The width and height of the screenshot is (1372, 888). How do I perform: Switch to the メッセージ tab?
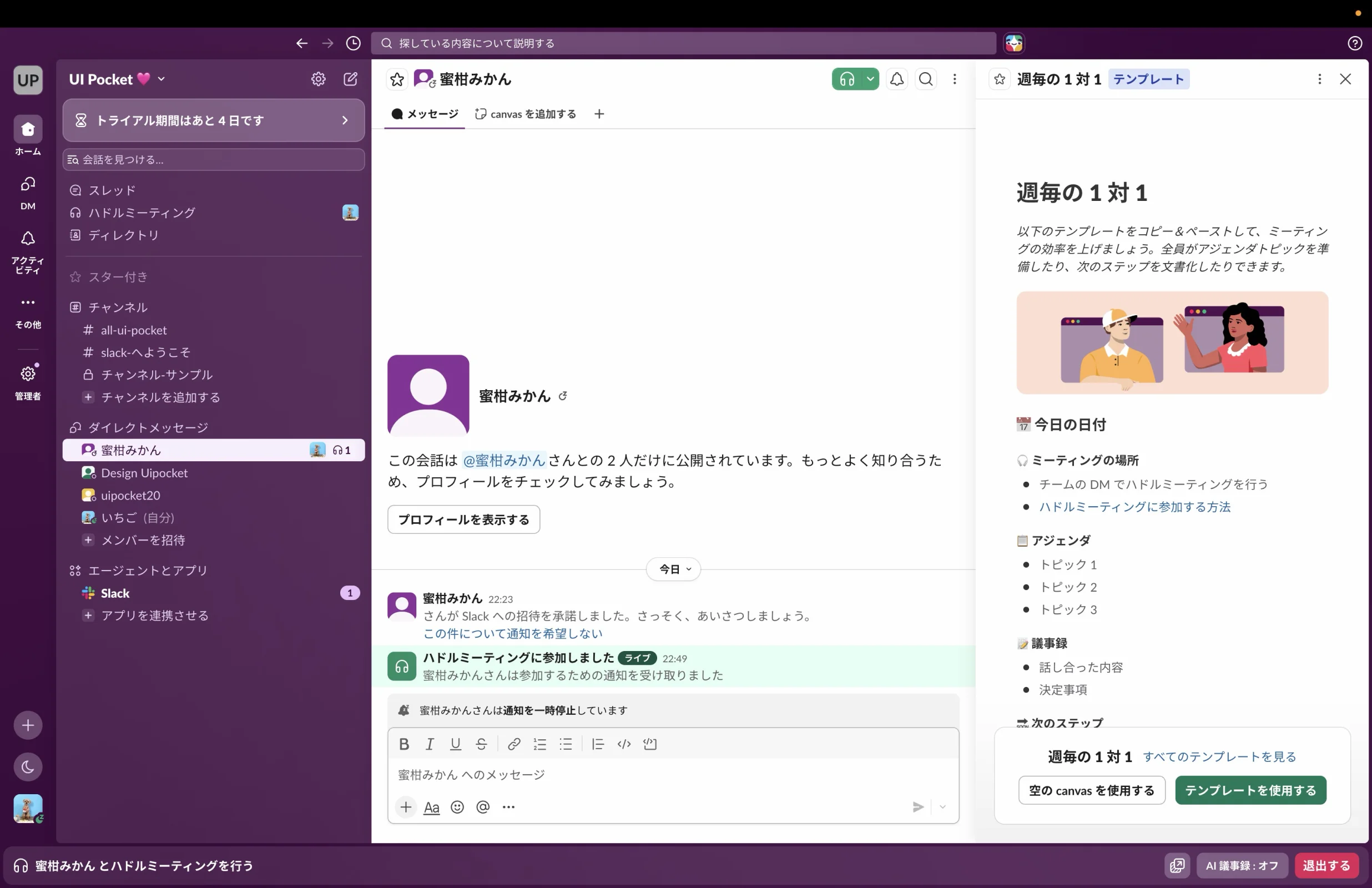425,114
